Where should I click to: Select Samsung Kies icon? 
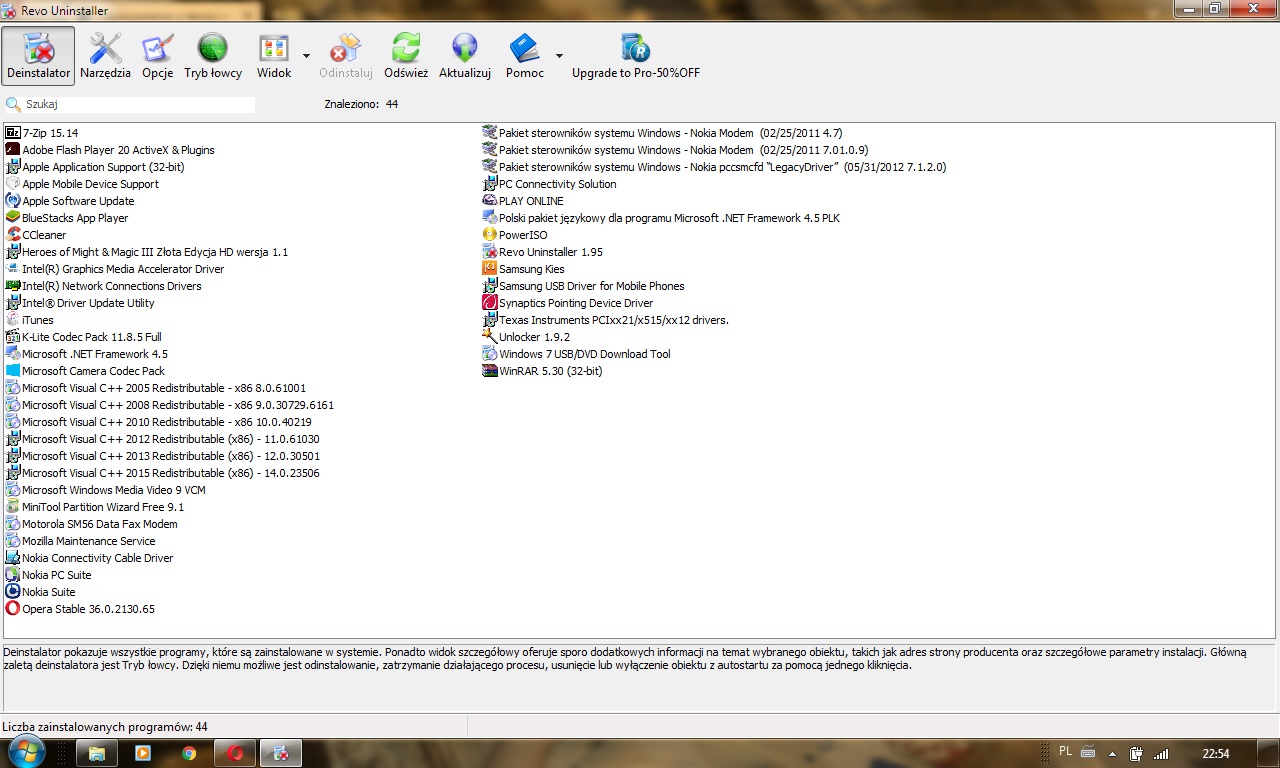tap(490, 268)
